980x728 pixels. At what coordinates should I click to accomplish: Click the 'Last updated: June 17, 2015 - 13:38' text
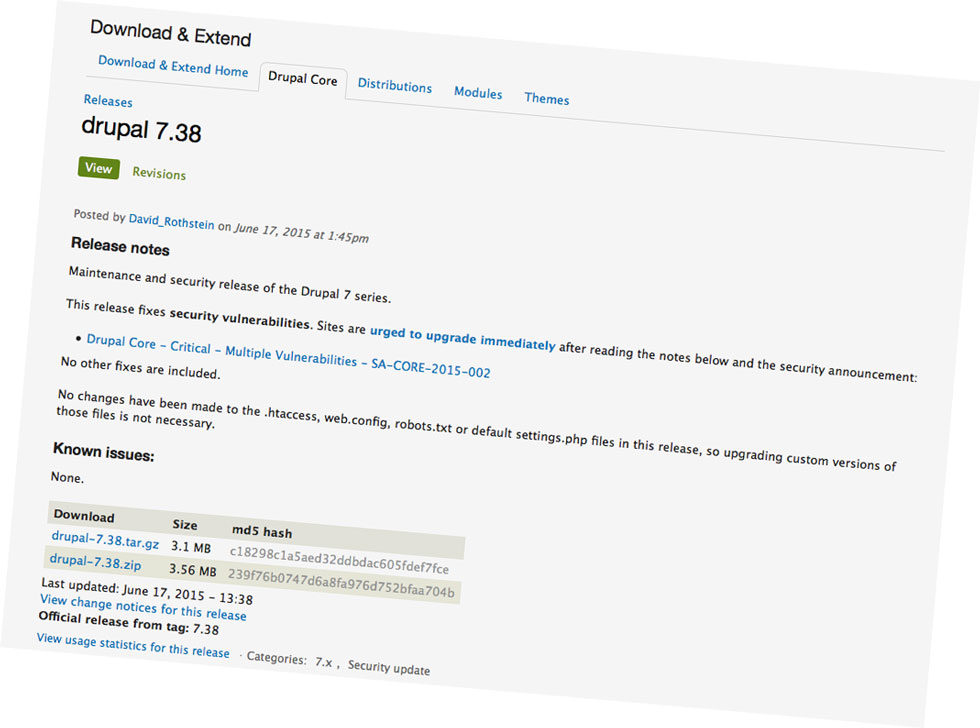147,591
